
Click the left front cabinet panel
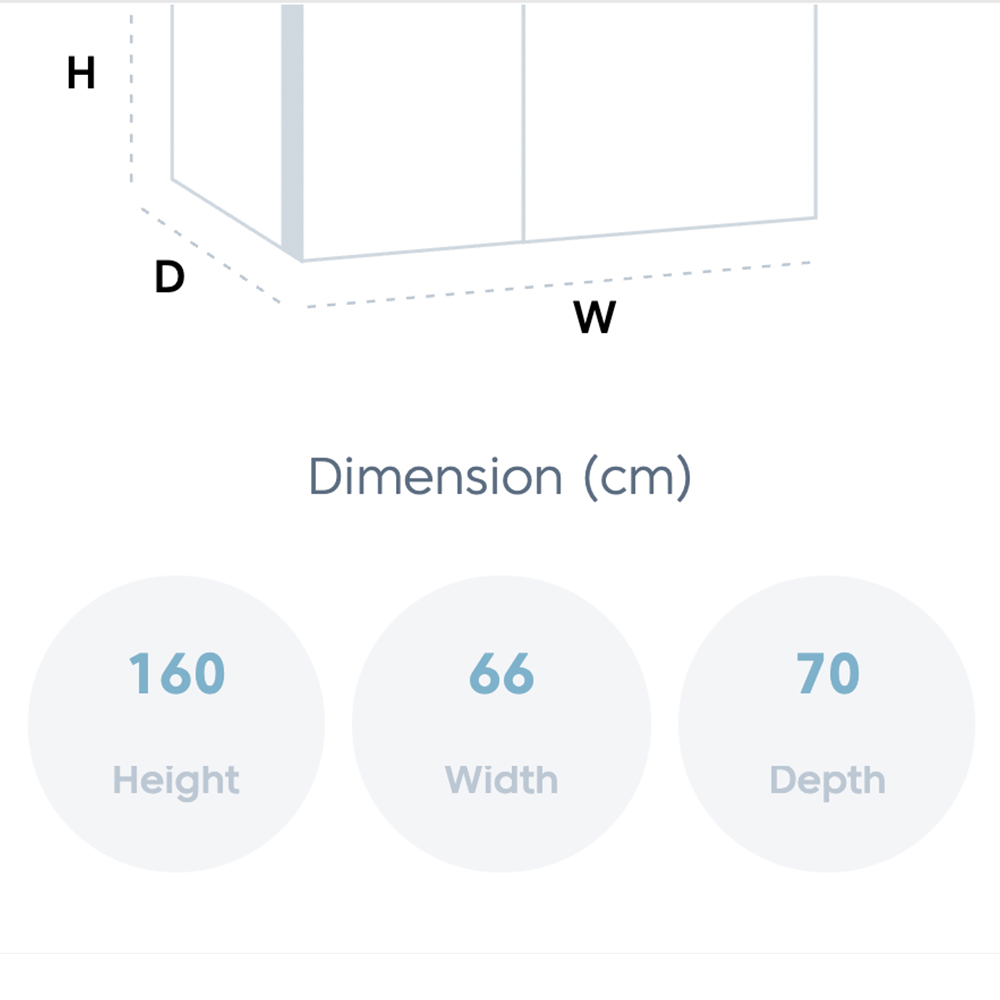413,128
